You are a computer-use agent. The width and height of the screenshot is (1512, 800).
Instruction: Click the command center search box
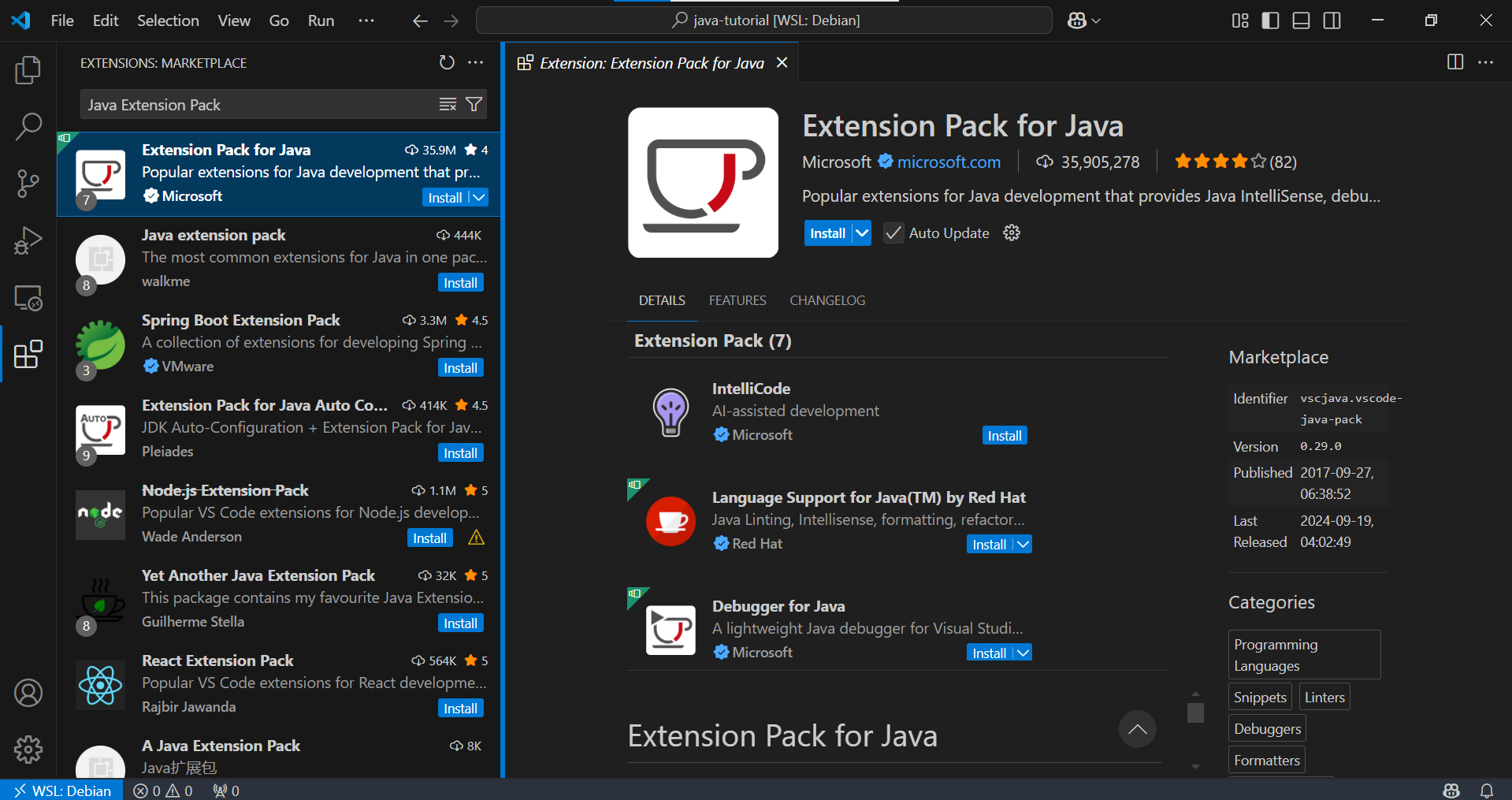pyautogui.click(x=764, y=20)
